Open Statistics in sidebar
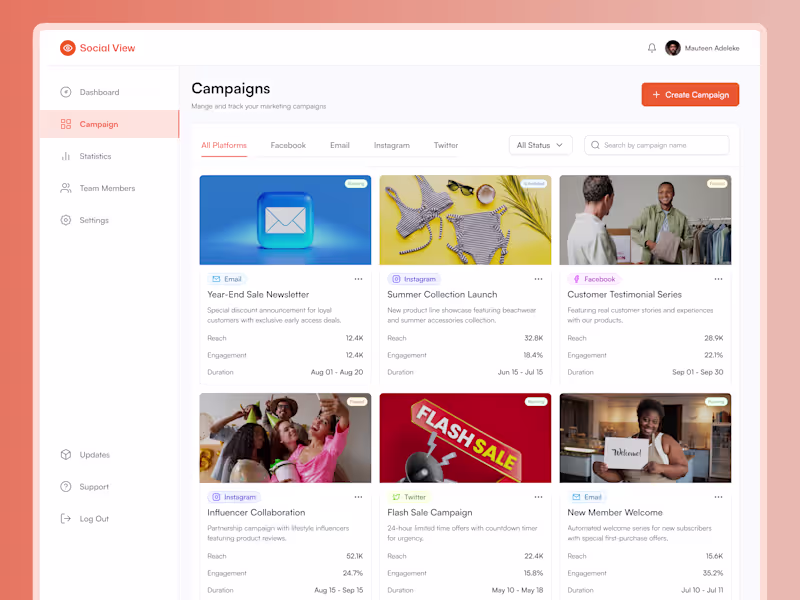The height and width of the screenshot is (600, 800). (x=95, y=156)
